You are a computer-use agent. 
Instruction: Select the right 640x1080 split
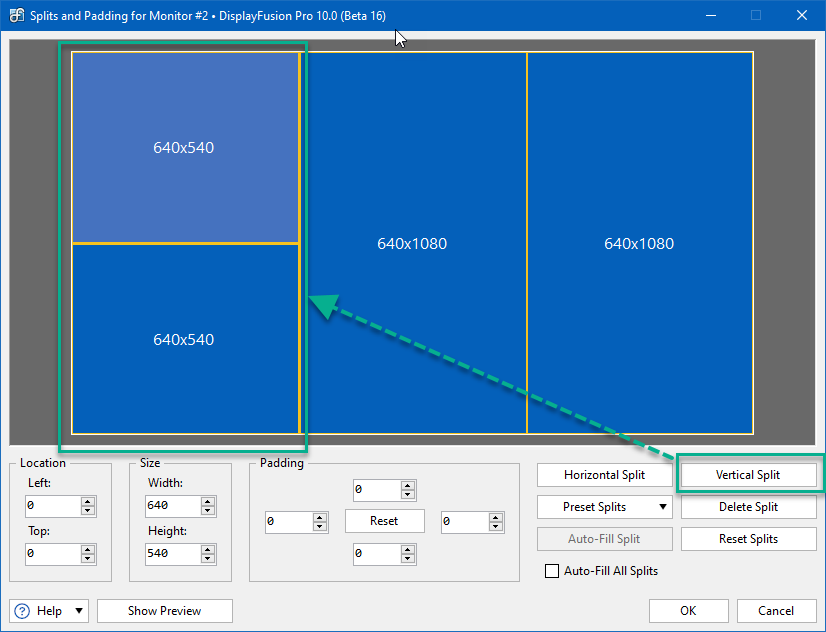point(640,243)
